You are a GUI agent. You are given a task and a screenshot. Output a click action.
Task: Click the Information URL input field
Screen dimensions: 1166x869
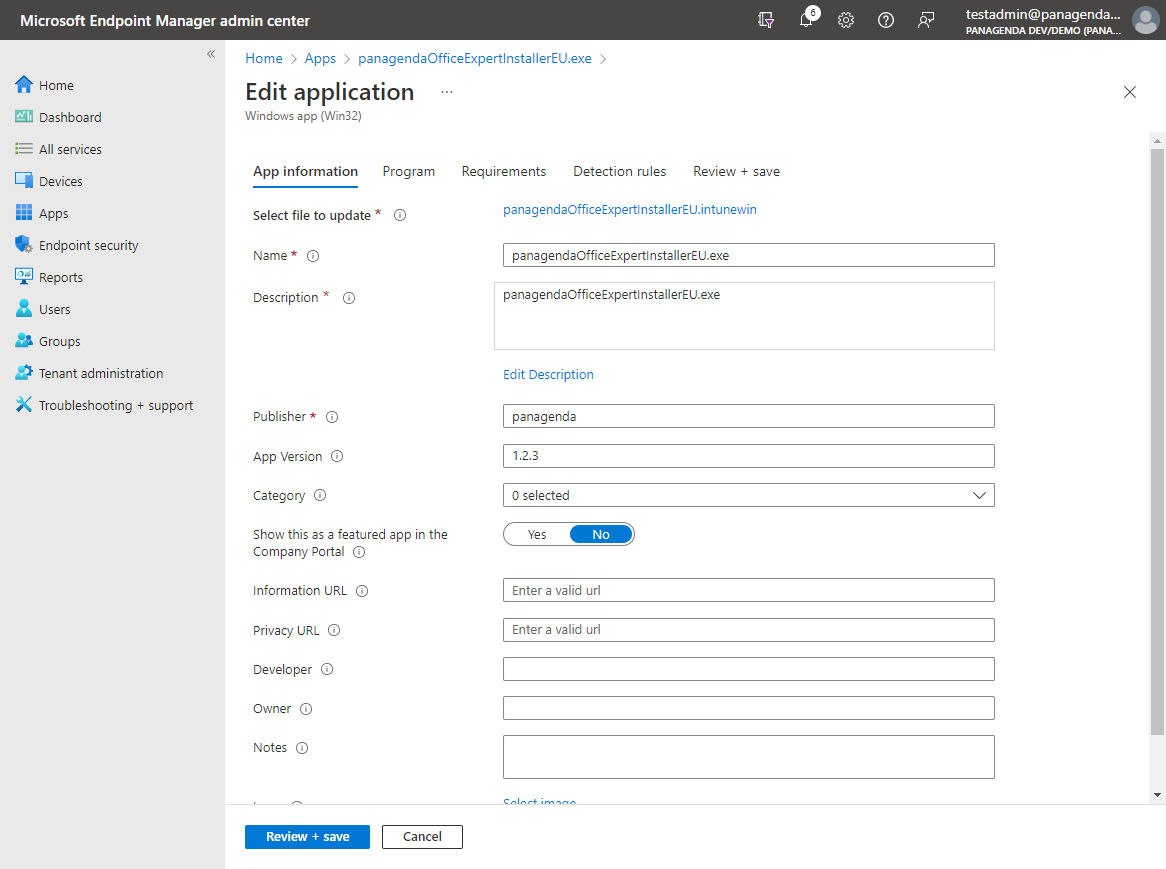(748, 590)
